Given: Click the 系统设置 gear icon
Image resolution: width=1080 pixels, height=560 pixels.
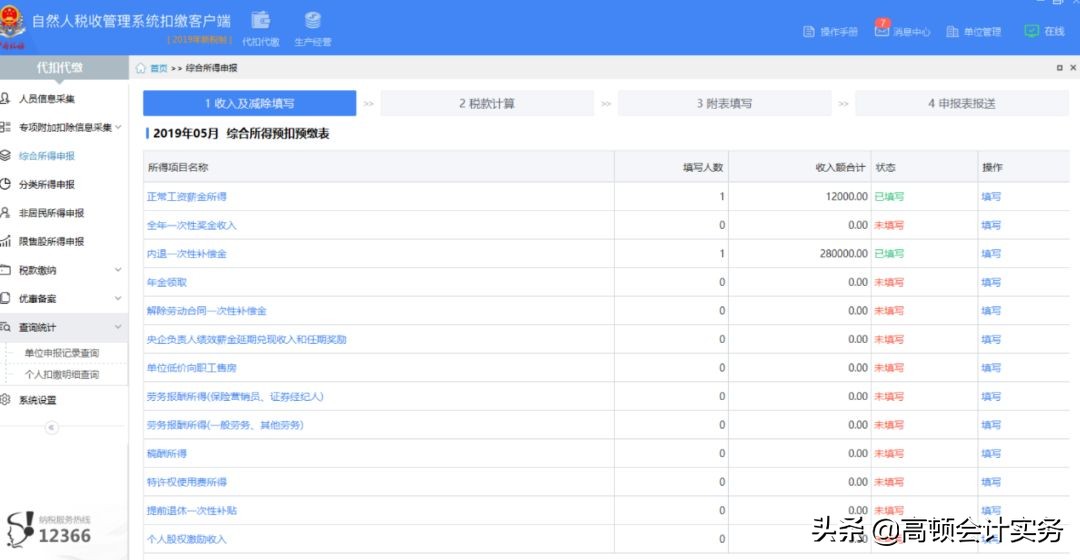Looking at the screenshot, I should pos(6,400).
